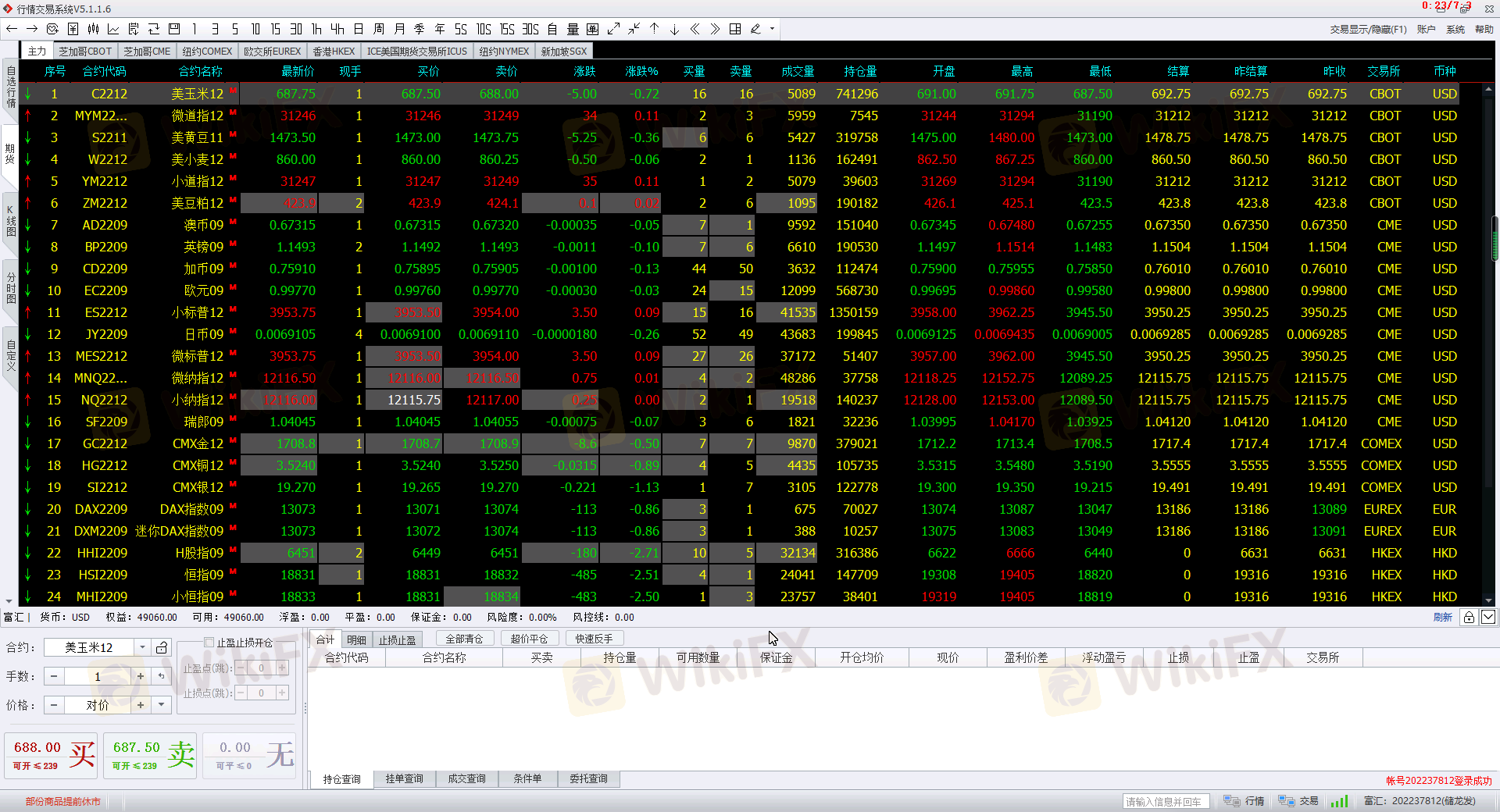This screenshot has height=812, width=1500.
Task: Select the 日 daily timeframe icon
Action: (359, 29)
